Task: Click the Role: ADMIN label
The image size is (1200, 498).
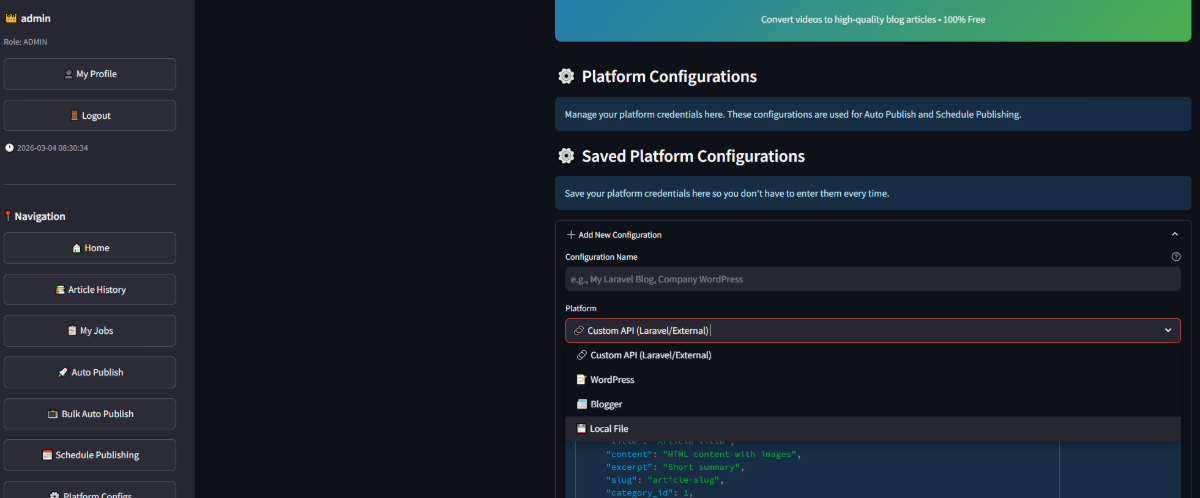Action: [26, 42]
